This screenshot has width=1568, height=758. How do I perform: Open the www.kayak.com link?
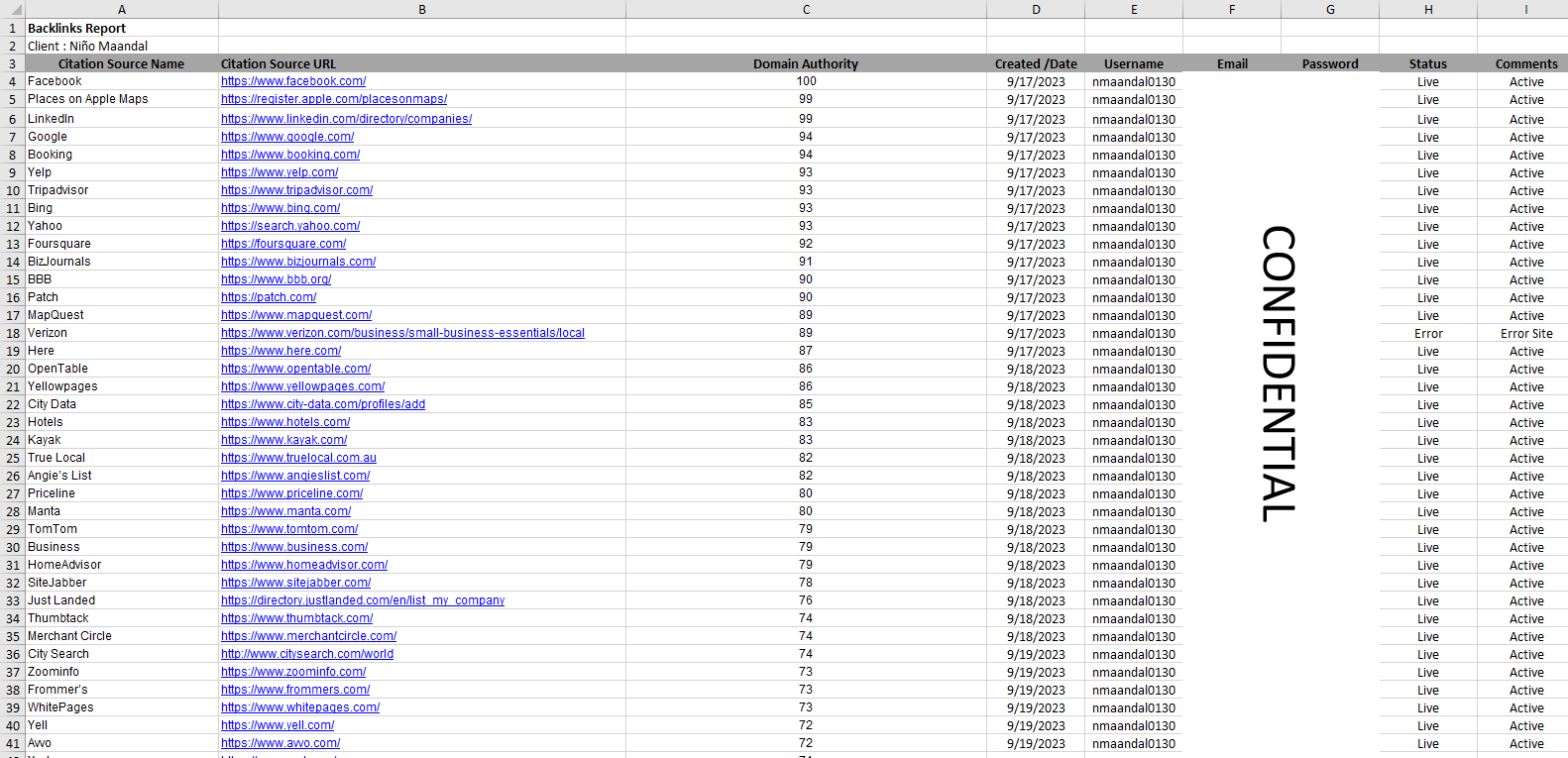(x=284, y=440)
